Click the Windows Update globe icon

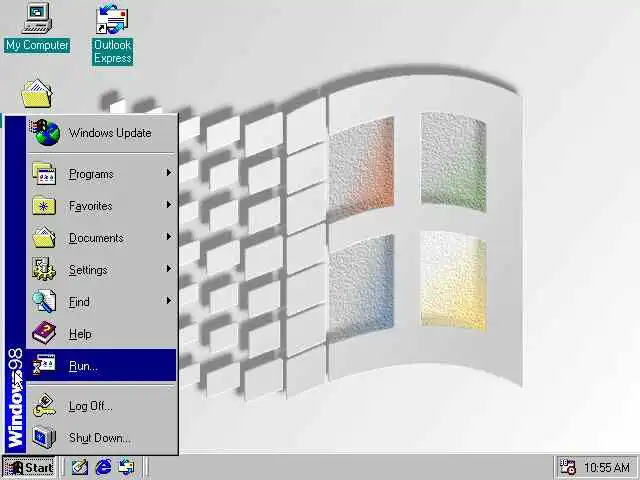click(45, 132)
